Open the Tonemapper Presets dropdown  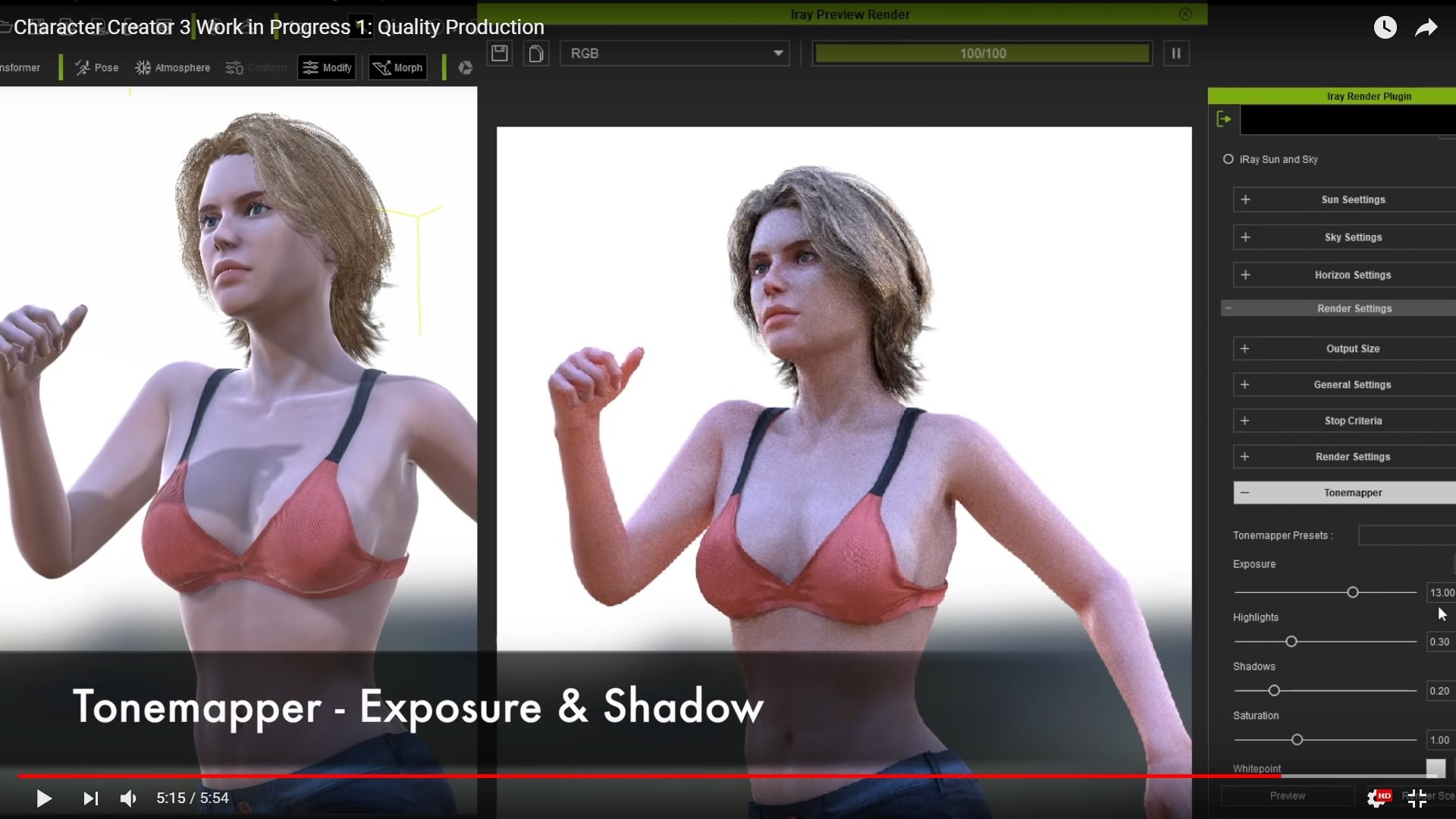point(1407,535)
